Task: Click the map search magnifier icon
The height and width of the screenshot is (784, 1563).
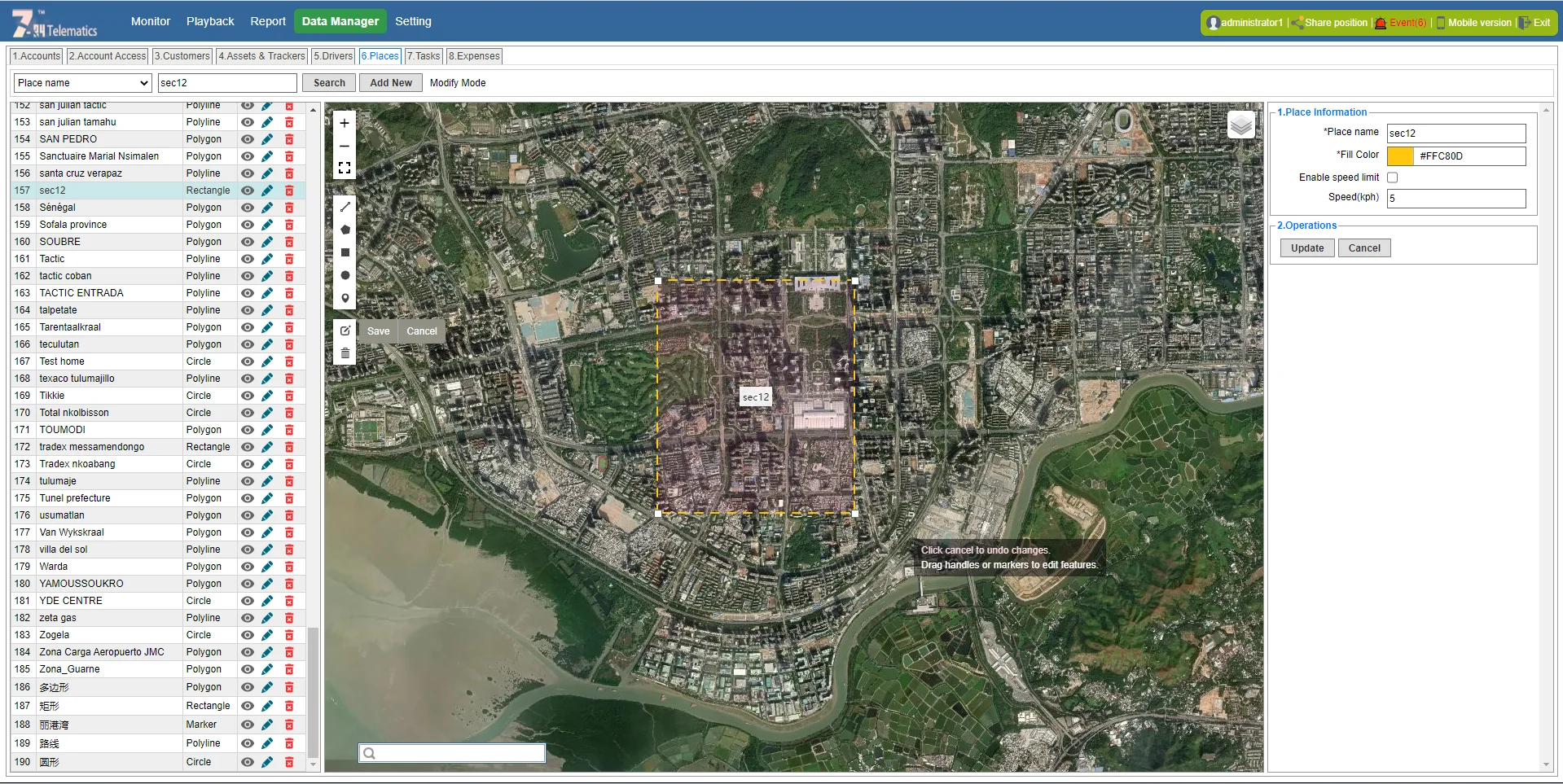Action: tap(369, 753)
